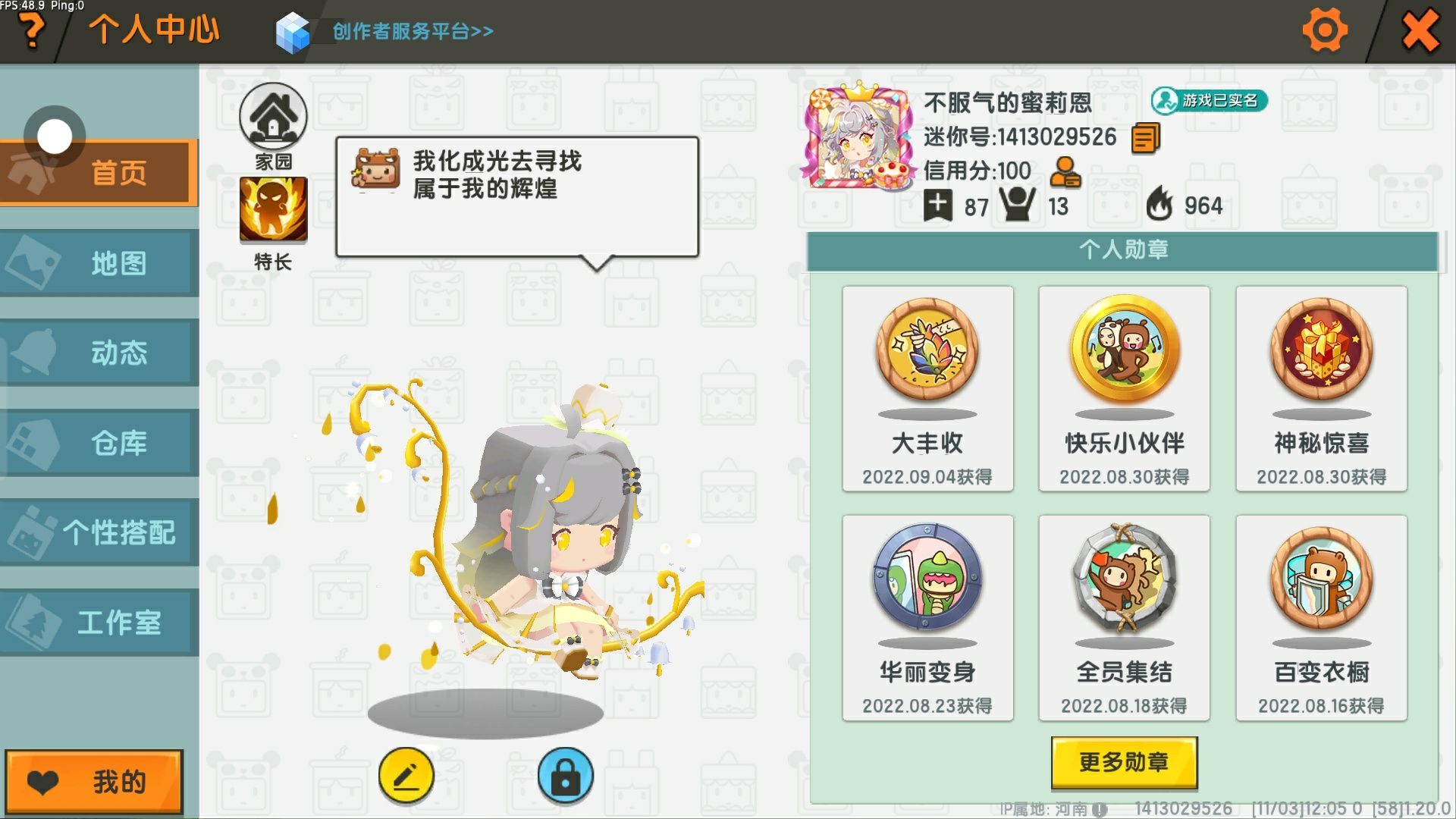Switch to the 动态 tab
The width and height of the screenshot is (1456, 819).
point(99,353)
